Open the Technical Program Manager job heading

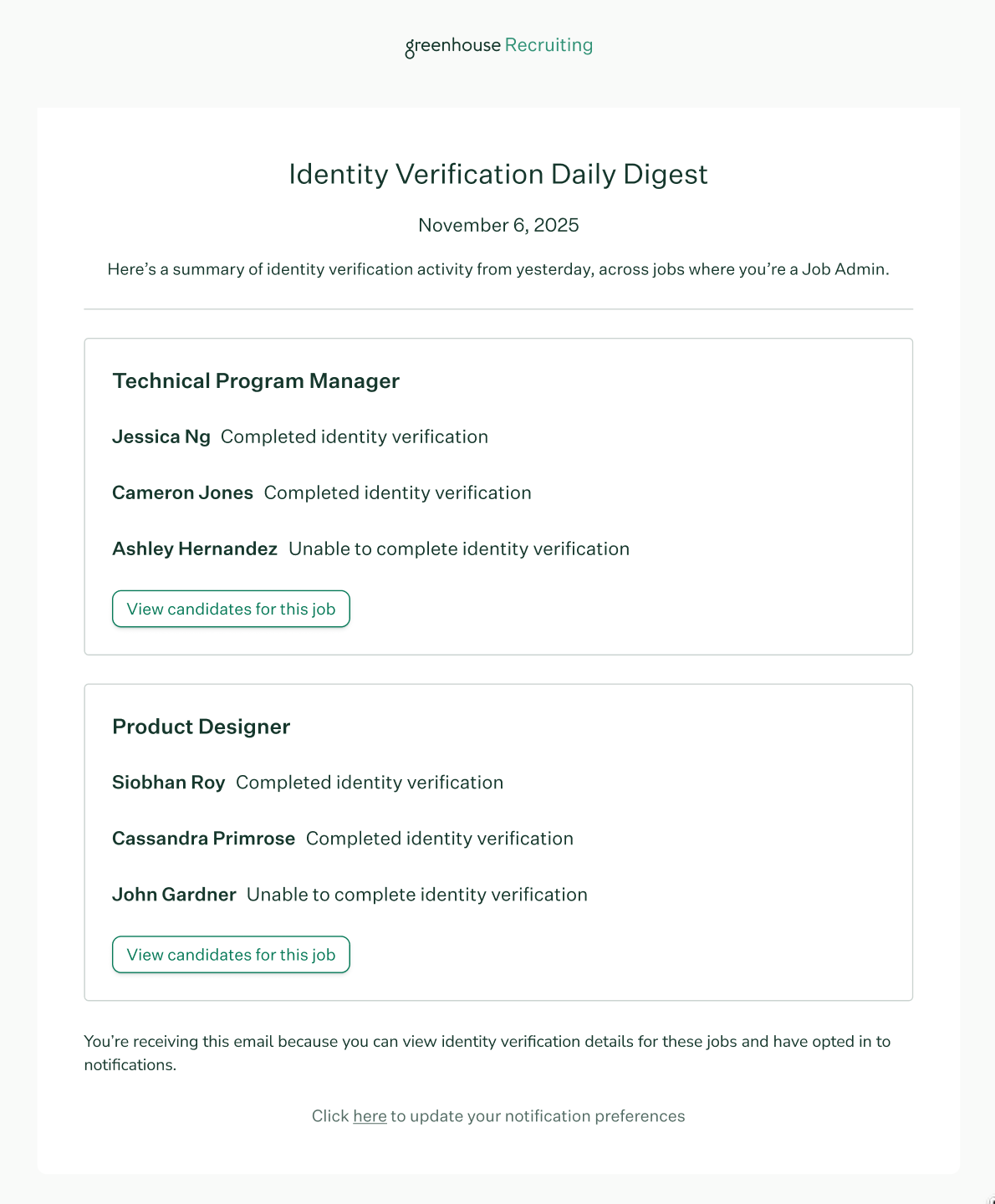pyautogui.click(x=256, y=380)
